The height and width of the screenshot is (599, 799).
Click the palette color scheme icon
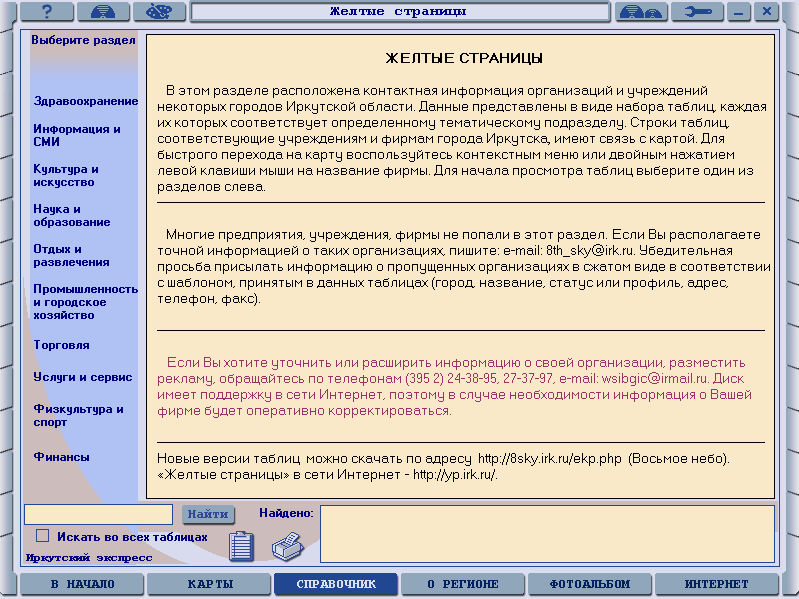(159, 11)
